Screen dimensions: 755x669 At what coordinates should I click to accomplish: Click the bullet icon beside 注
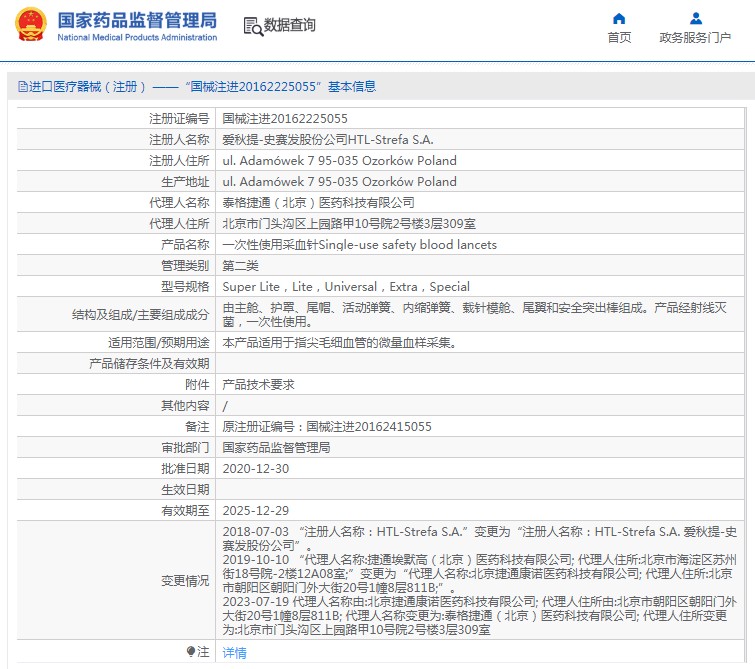pyautogui.click(x=191, y=651)
